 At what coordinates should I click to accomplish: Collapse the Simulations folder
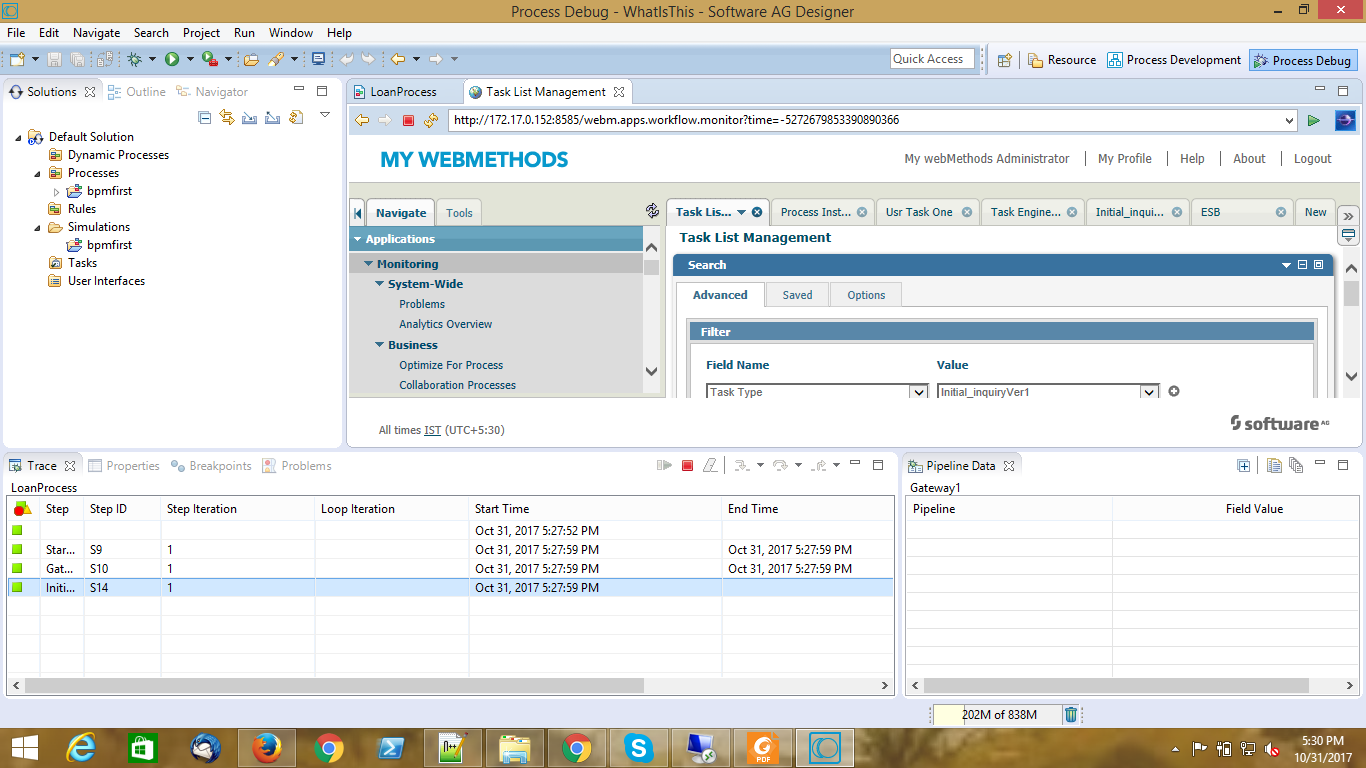[x=38, y=227]
